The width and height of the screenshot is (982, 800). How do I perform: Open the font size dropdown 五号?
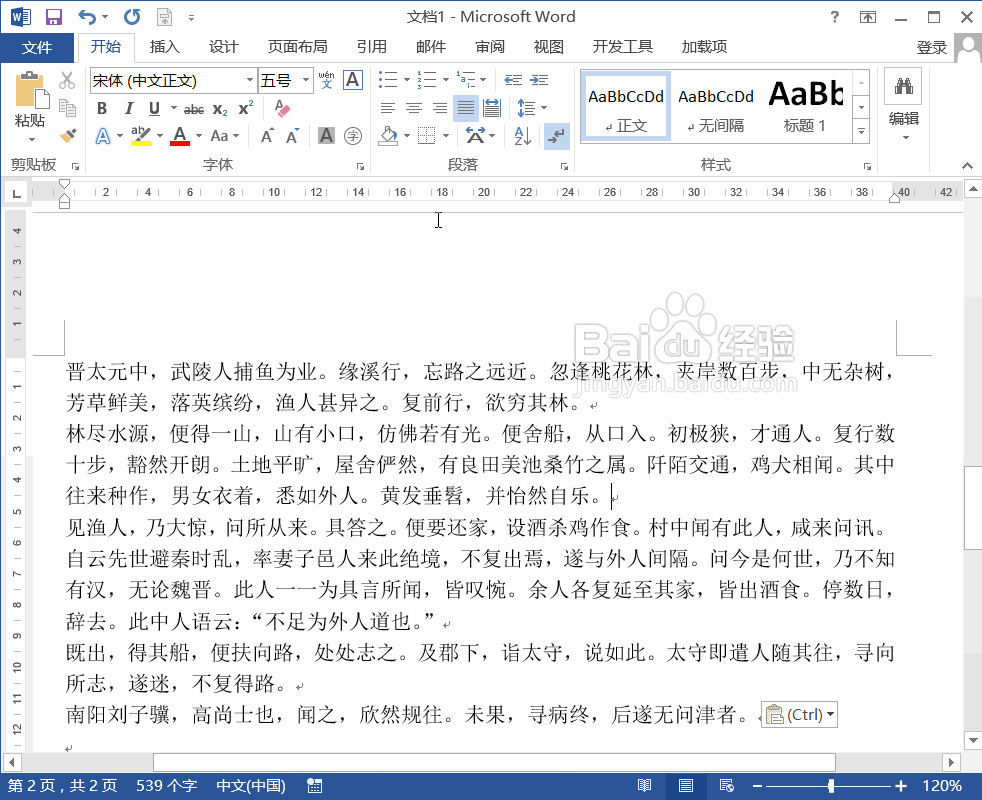[306, 80]
